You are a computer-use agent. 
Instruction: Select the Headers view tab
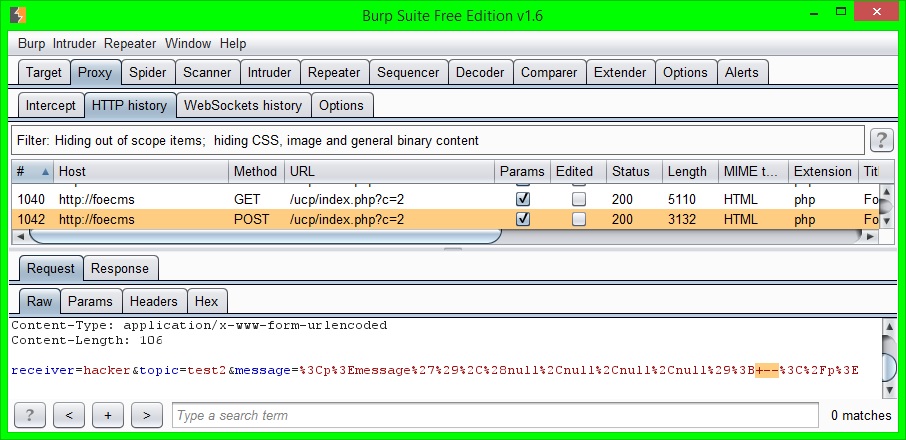(x=154, y=301)
